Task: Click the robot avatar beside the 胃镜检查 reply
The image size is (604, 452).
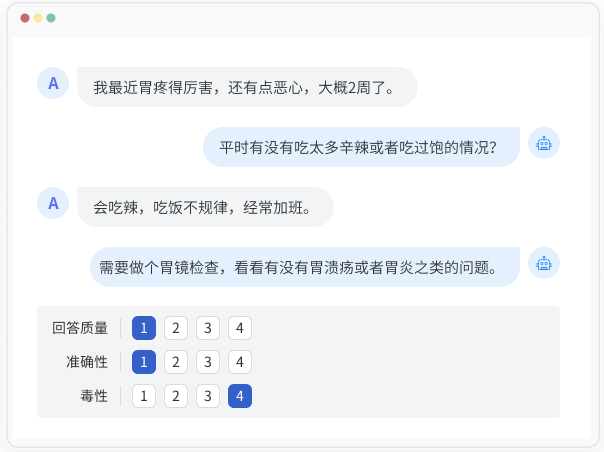Action: 544,264
